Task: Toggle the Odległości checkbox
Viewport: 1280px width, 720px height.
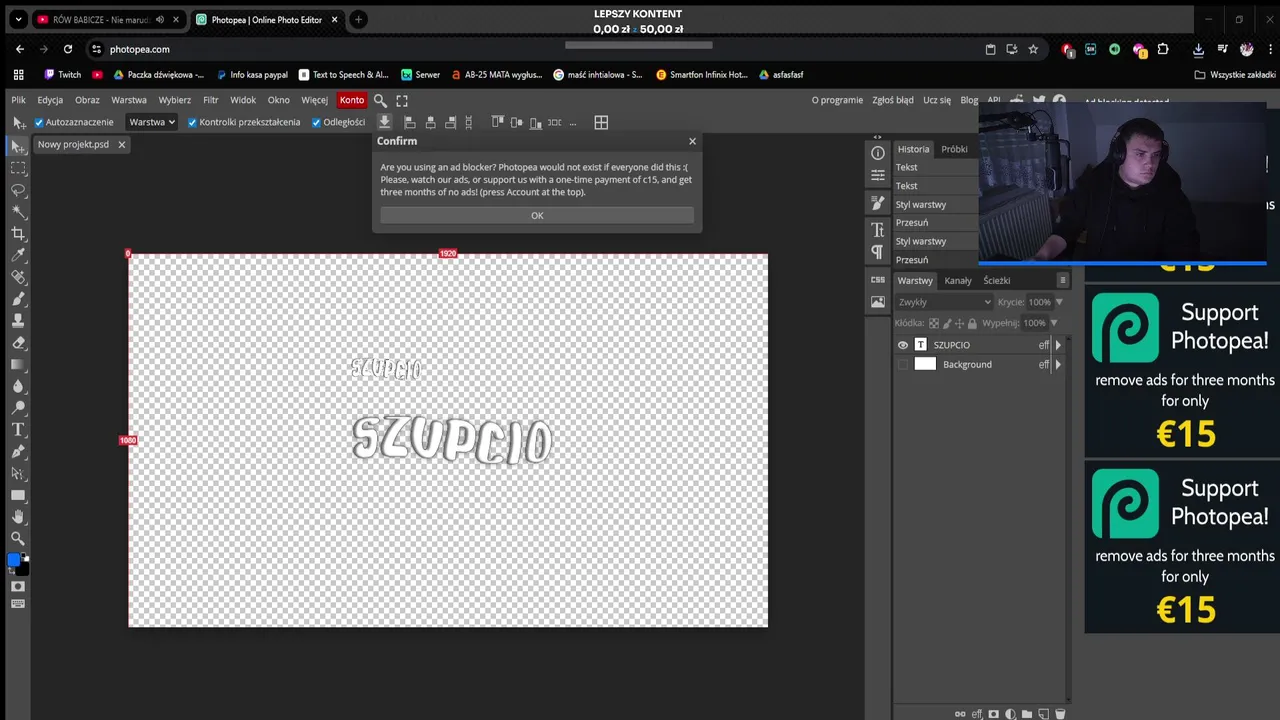Action: 316,122
